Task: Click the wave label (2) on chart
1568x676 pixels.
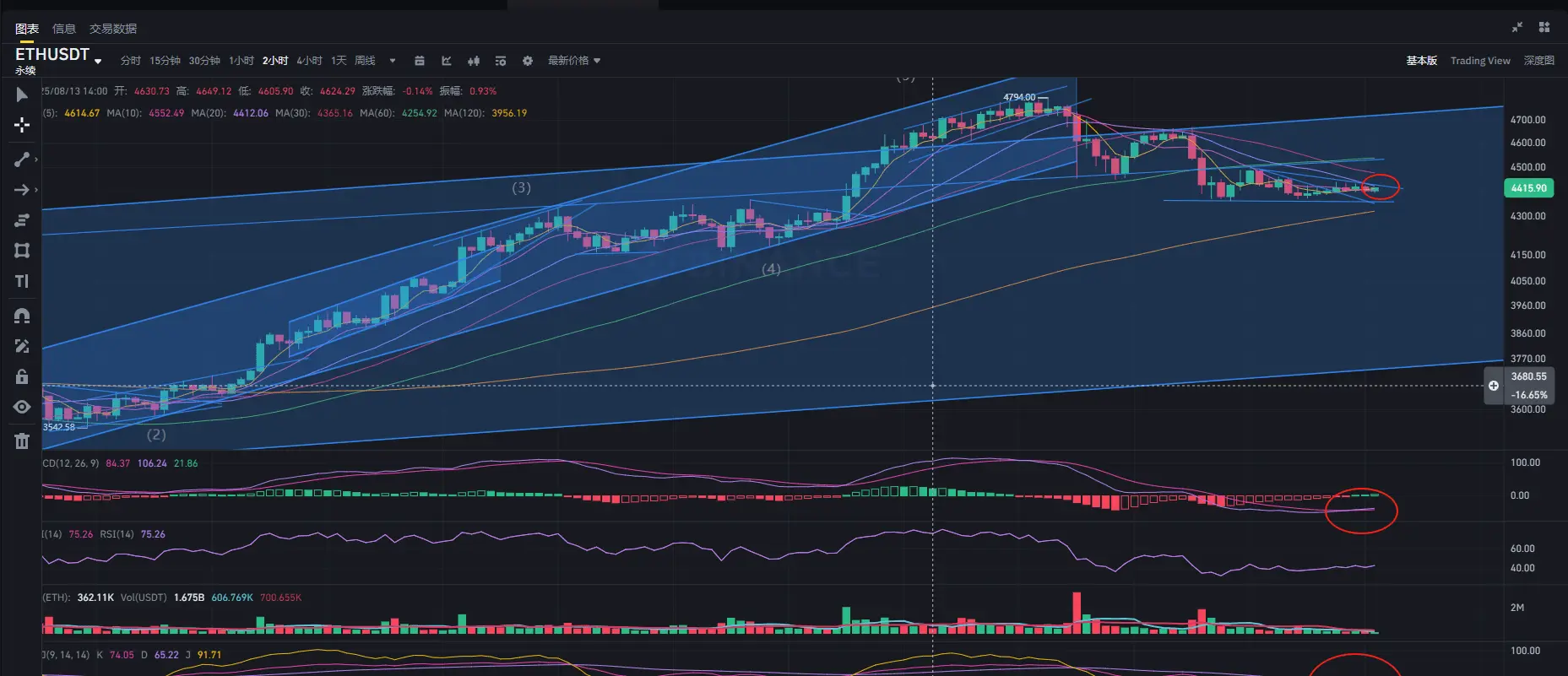Action: click(x=156, y=435)
